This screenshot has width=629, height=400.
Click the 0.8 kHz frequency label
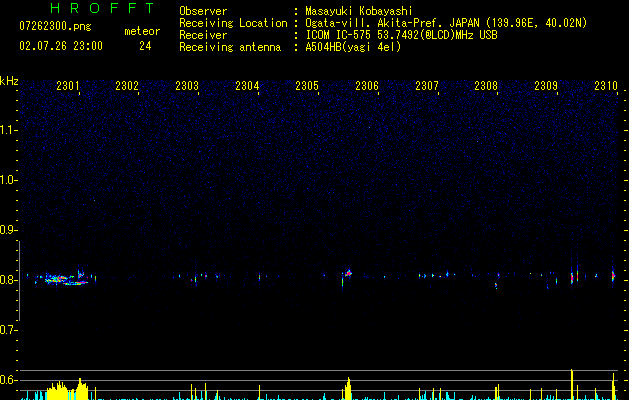(8, 280)
